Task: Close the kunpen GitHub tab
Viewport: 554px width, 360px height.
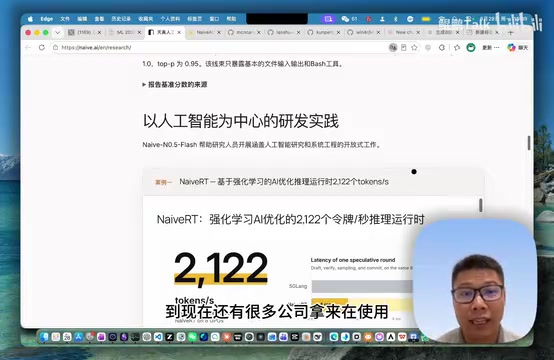Action: (x=338, y=32)
